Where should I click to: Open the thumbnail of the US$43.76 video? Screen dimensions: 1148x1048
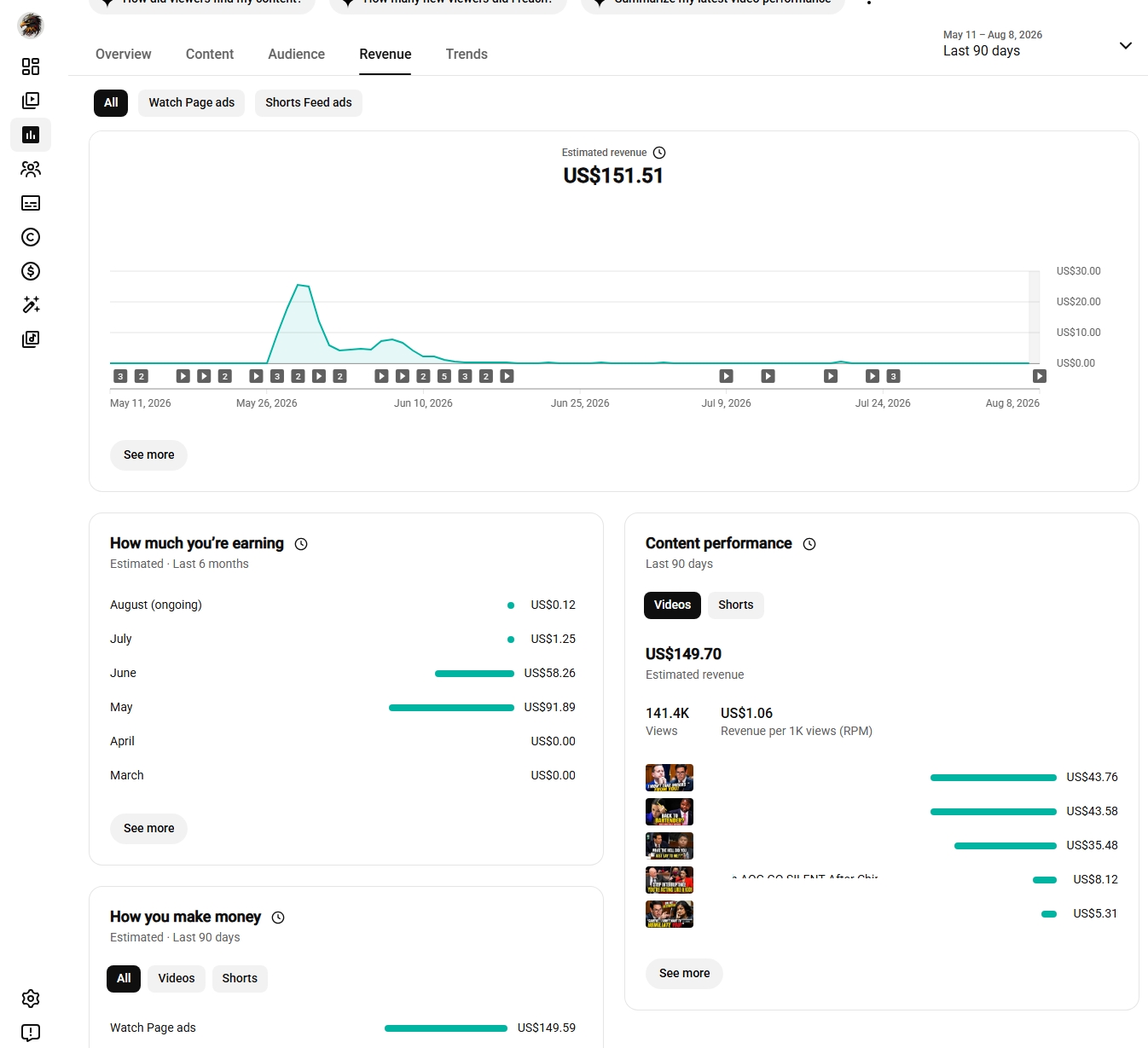[670, 778]
